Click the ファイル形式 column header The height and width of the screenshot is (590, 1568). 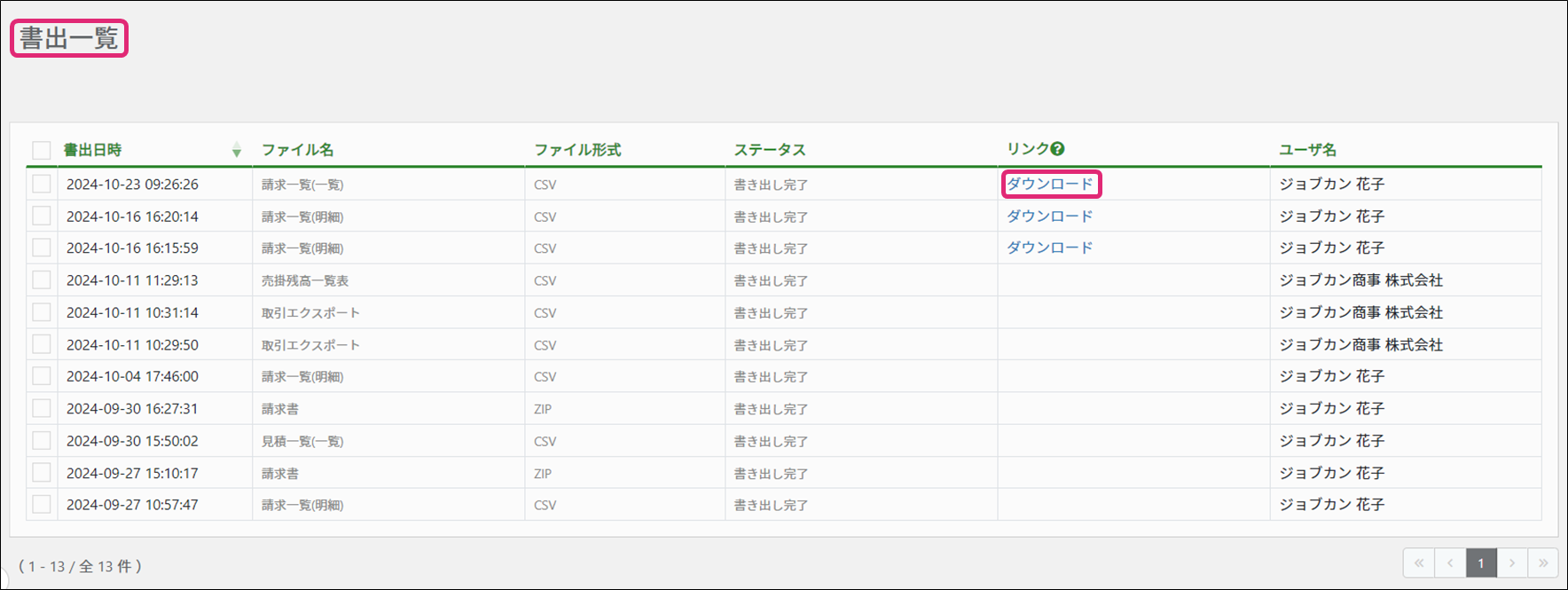point(577,150)
